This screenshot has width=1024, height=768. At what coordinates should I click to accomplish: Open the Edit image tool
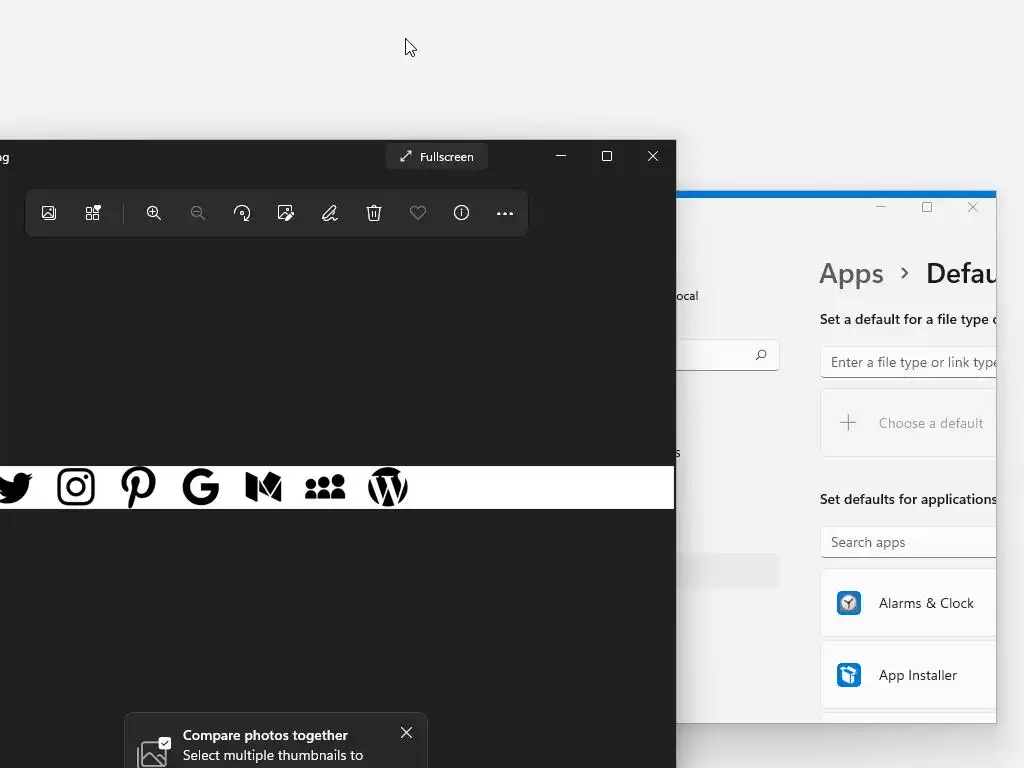coord(285,213)
